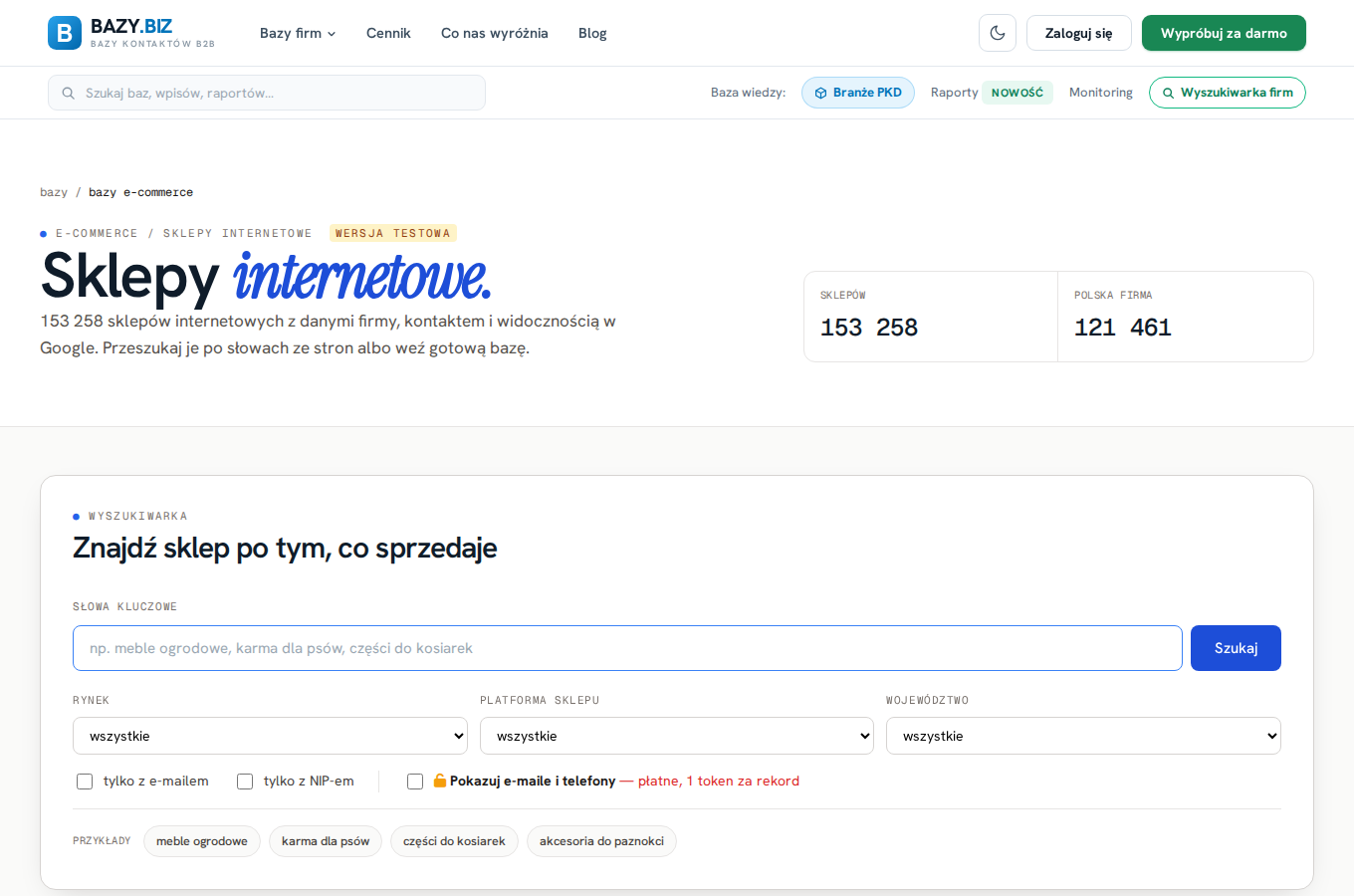This screenshot has height=896, width=1354.
Task: Click the 'Znajdź sklep po tym, co sprzedaje' heading
Action: [285, 549]
